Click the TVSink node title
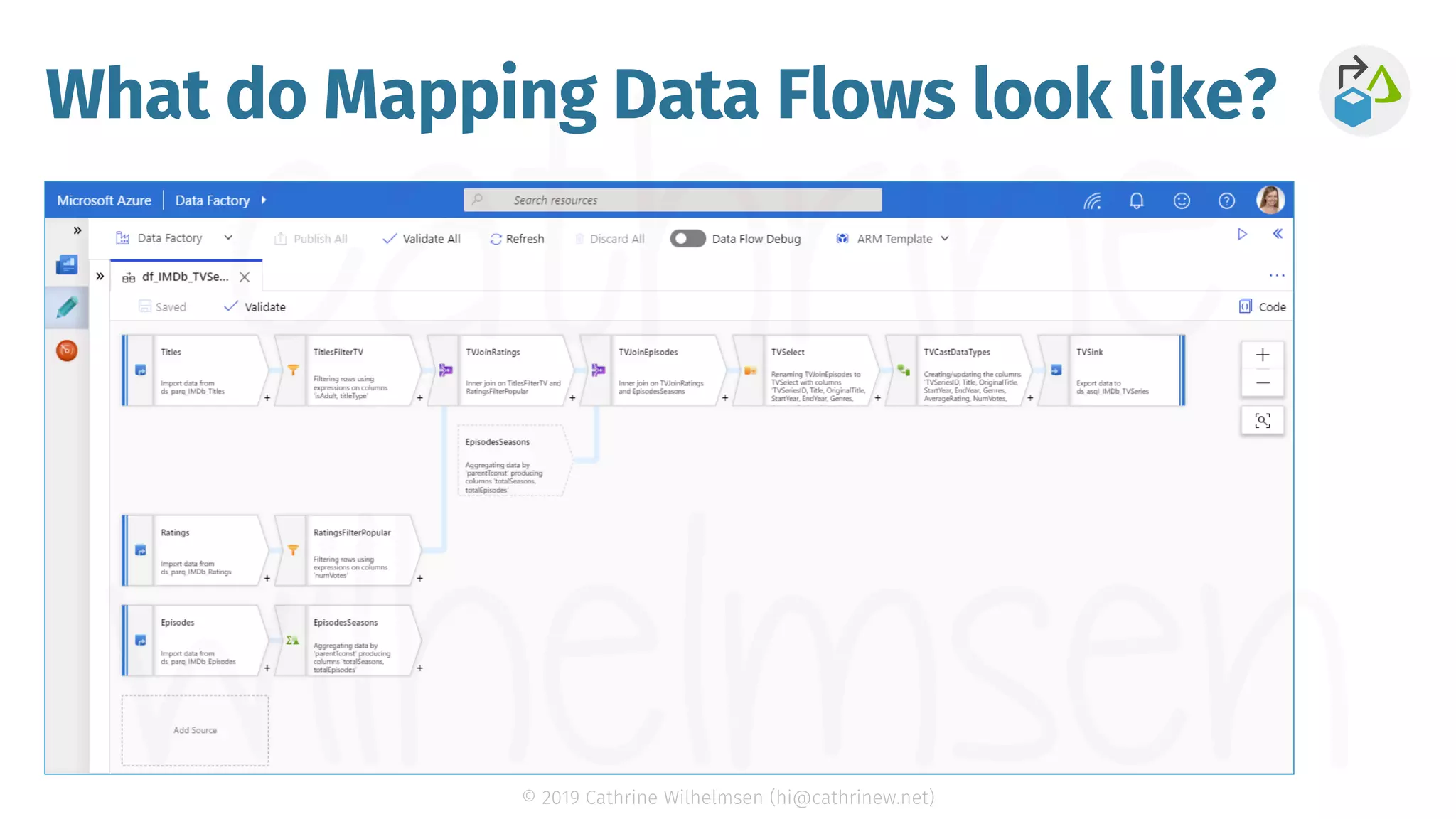This screenshot has width=1456, height=819. 1090,353
